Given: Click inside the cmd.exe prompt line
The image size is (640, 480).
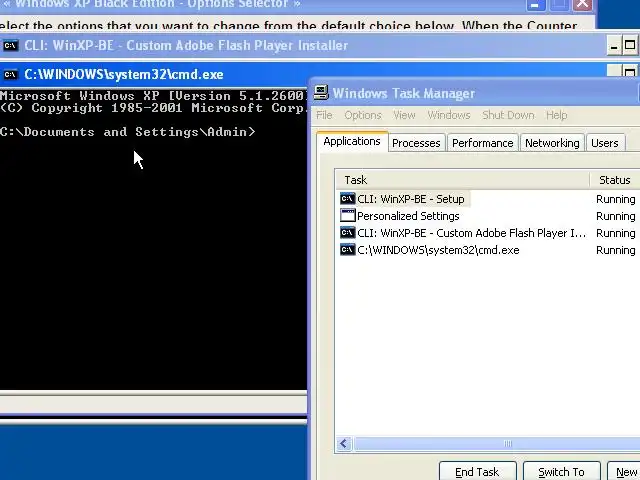Looking at the screenshot, I should click(127, 132).
